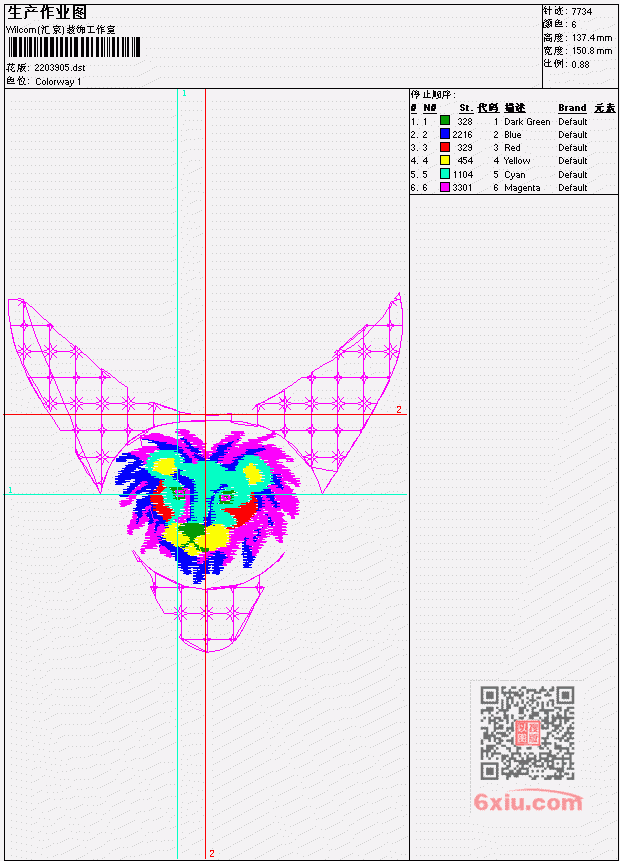Select the file name 2203905.dst
The width and height of the screenshot is (620, 861).
(x=59, y=68)
